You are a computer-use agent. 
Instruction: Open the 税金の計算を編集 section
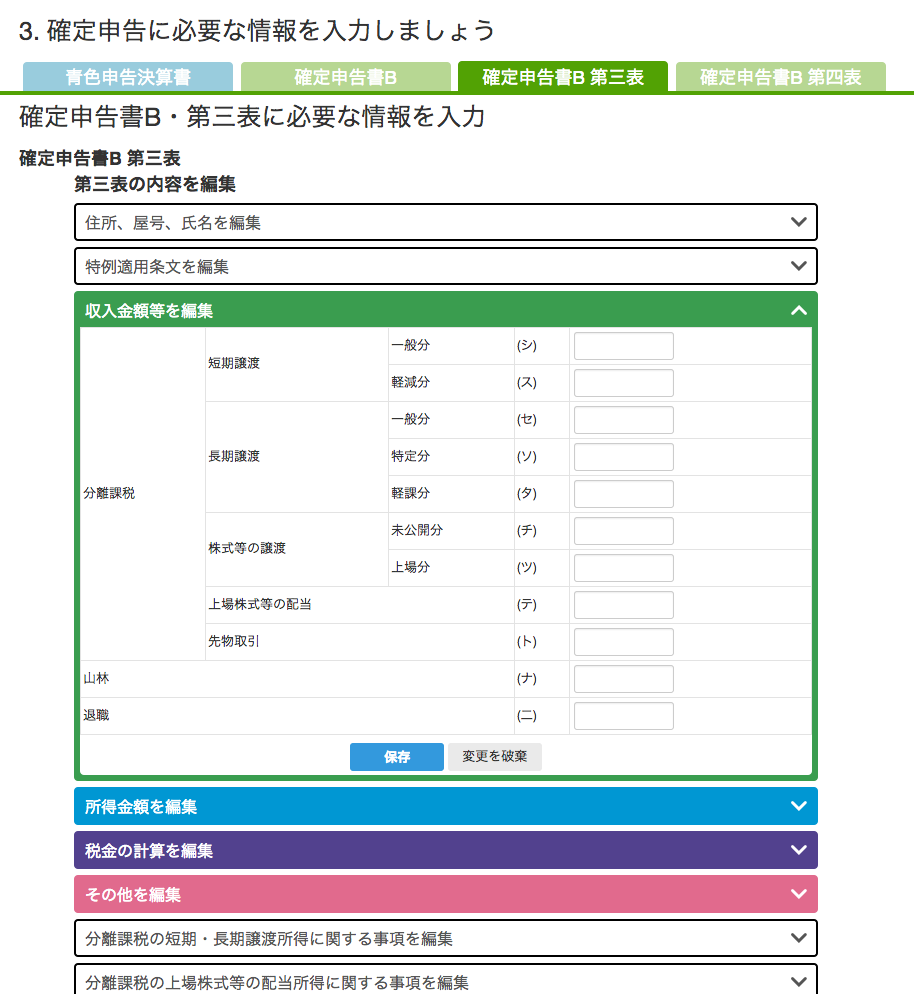[445, 850]
